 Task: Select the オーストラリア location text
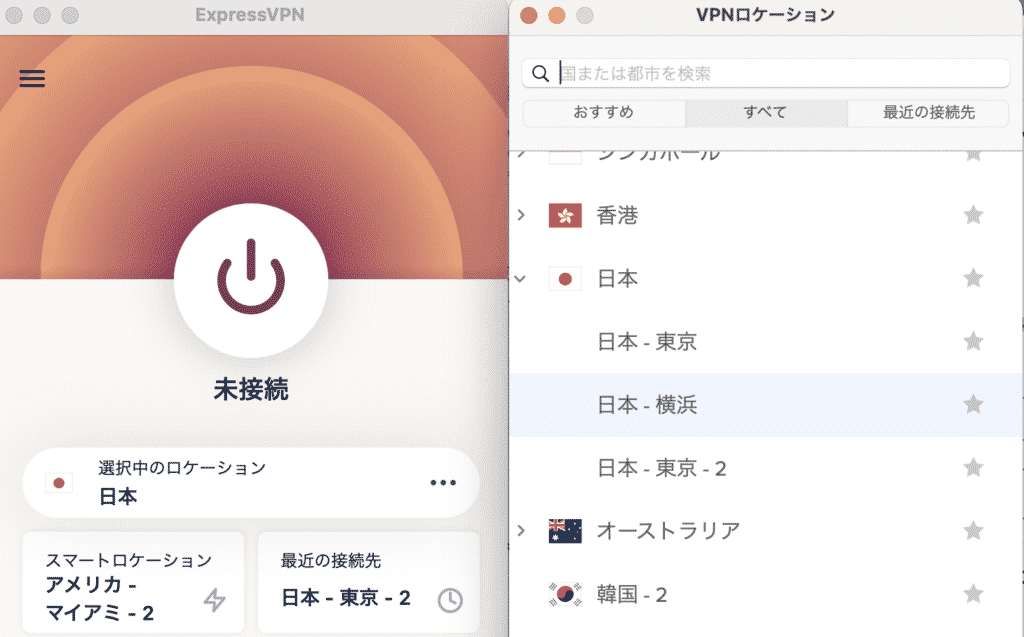668,531
